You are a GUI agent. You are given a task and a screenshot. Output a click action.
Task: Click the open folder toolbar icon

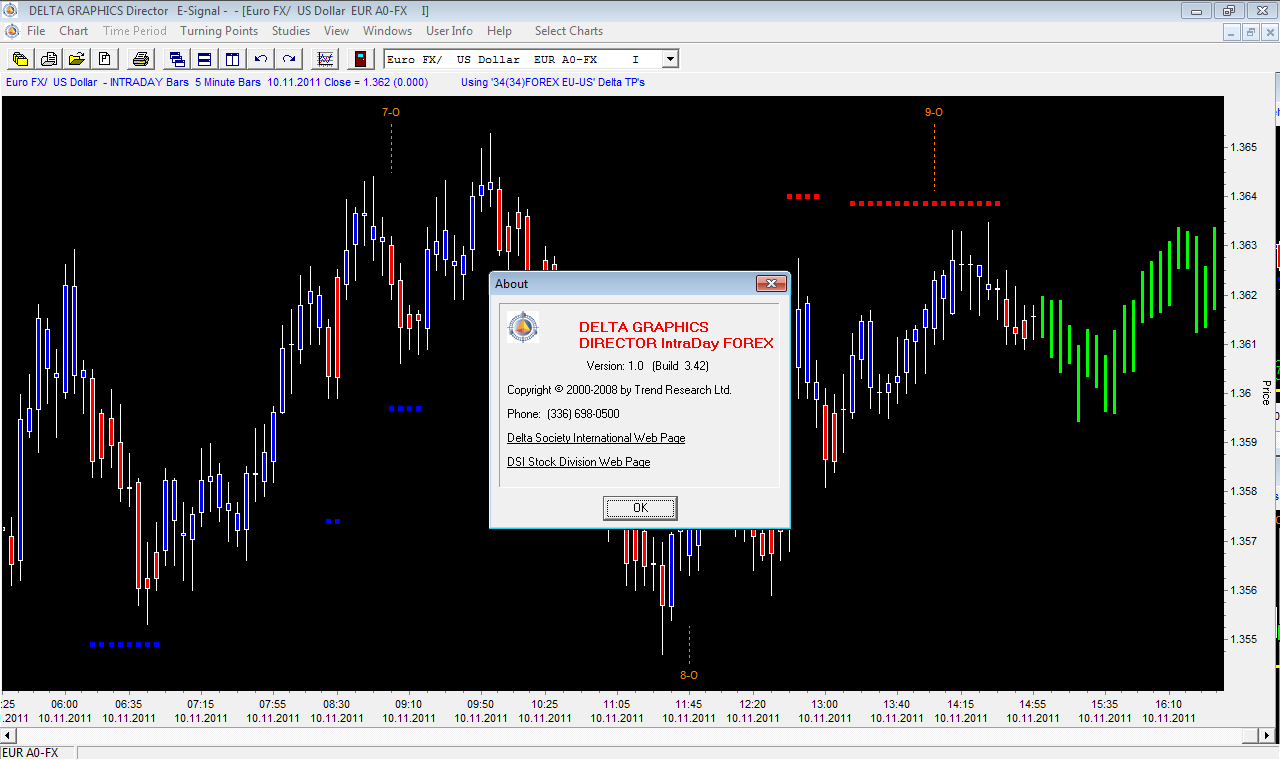pos(76,59)
